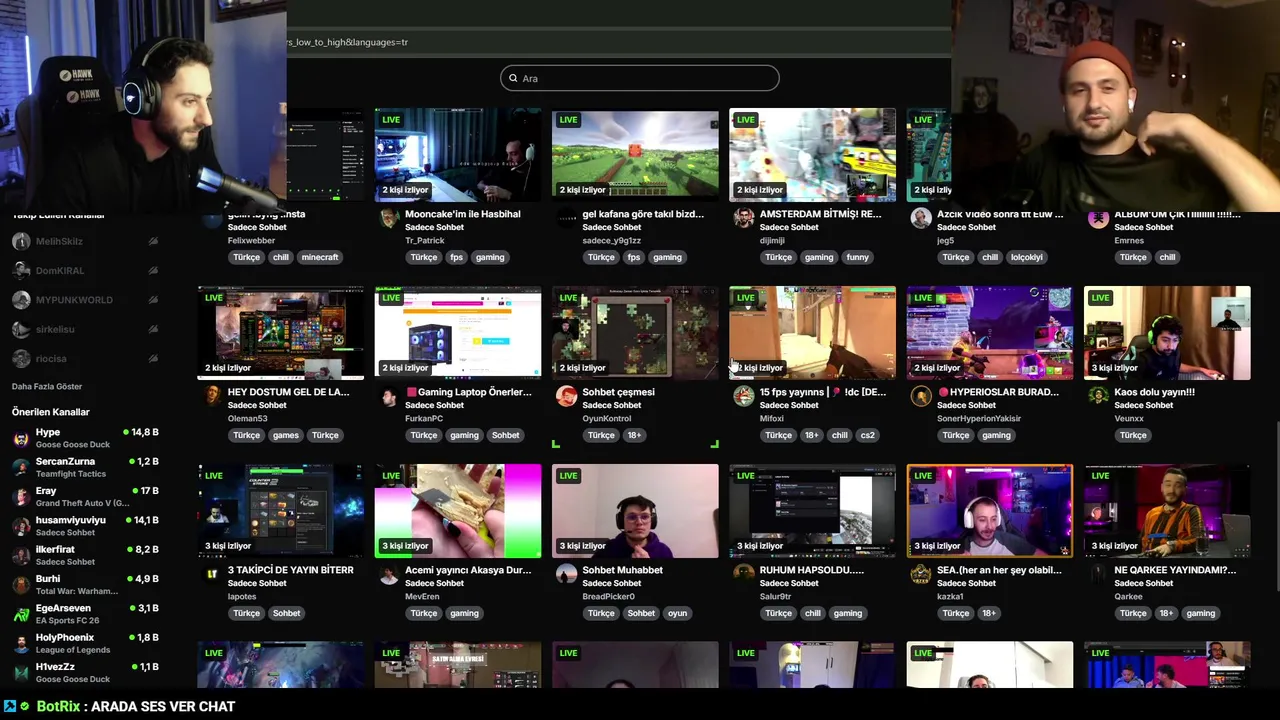Expand list with Daha Fazla Göster
The width and height of the screenshot is (1280, 720).
click(47, 386)
